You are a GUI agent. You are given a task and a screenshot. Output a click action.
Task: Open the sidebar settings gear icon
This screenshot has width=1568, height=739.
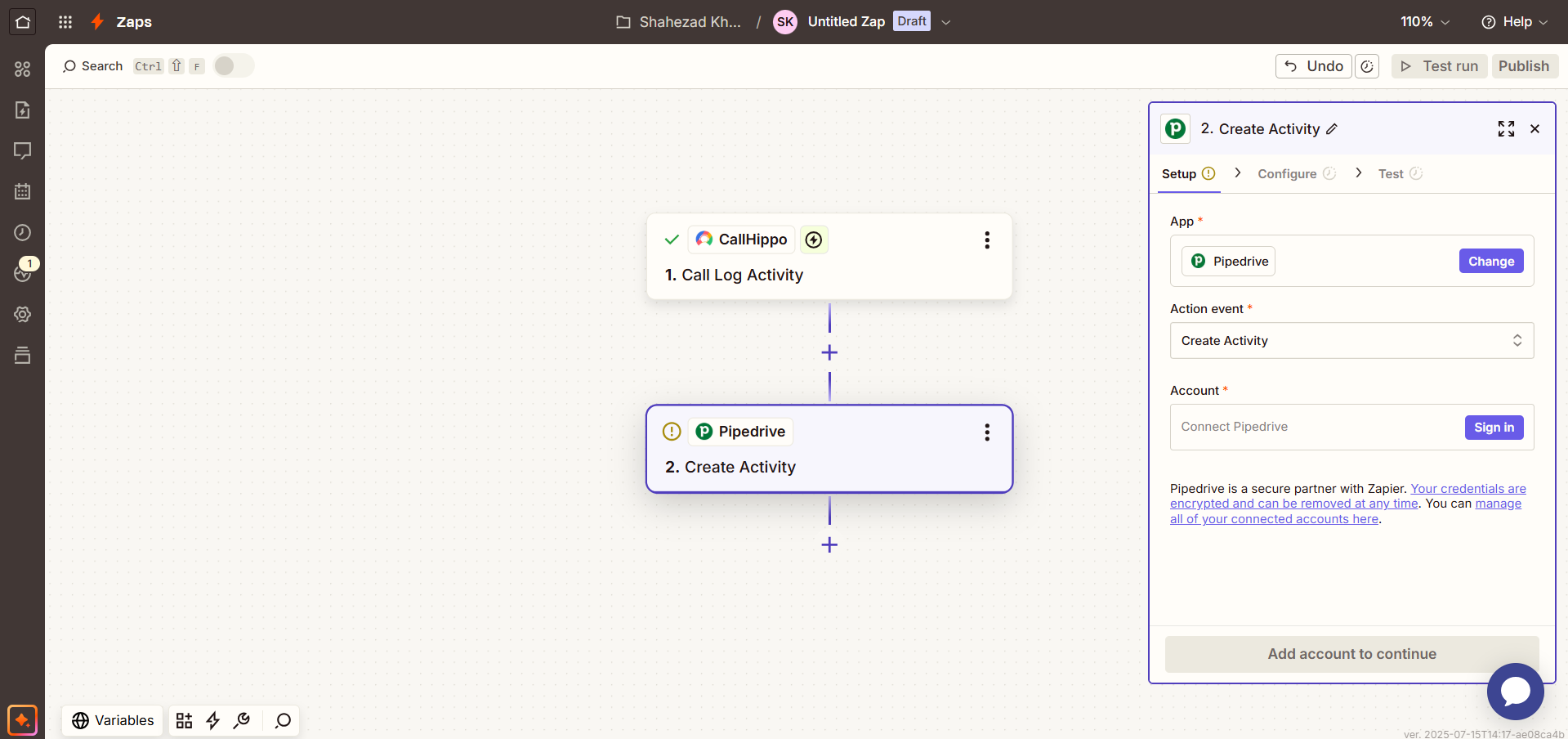click(x=23, y=314)
